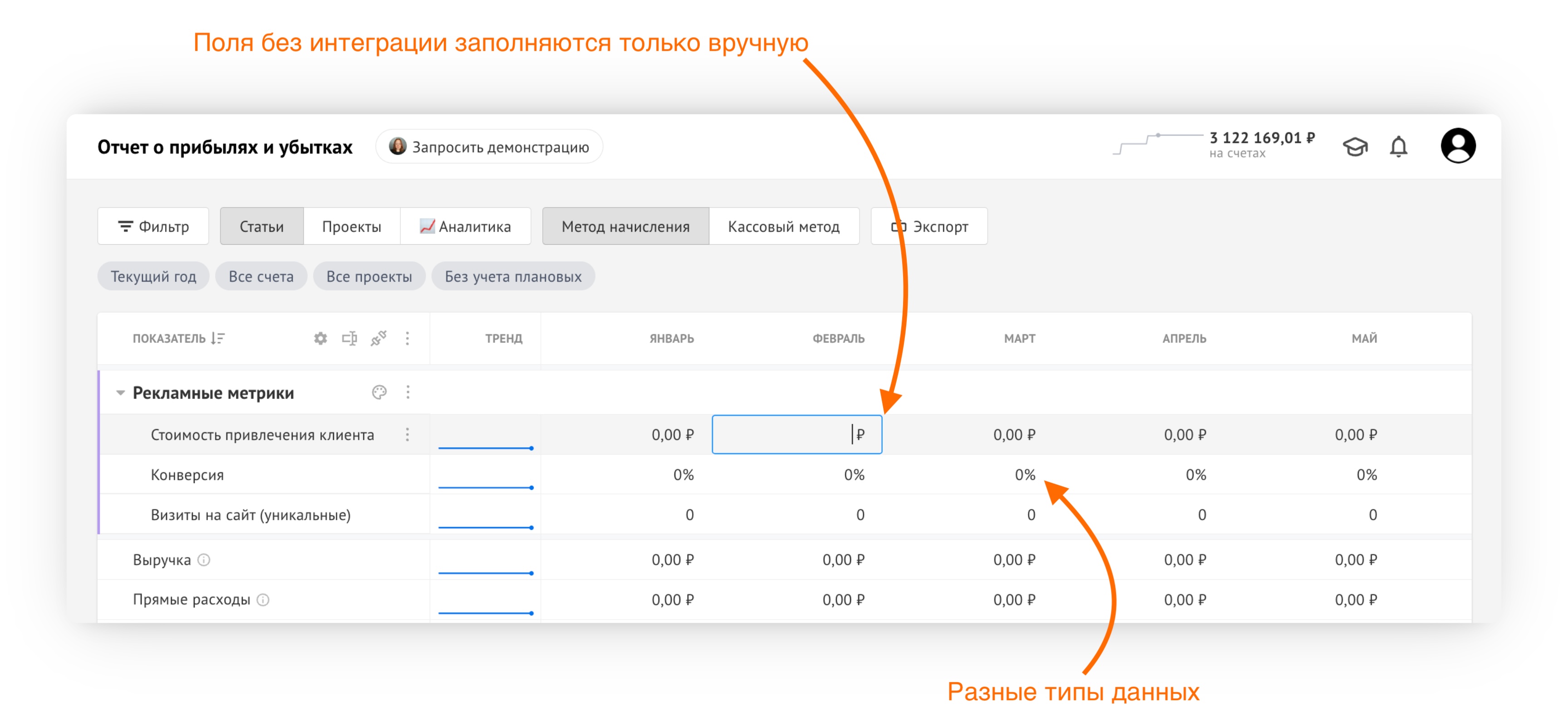Open the training graduation cap icon
The height and width of the screenshot is (728, 1568).
point(1355,147)
